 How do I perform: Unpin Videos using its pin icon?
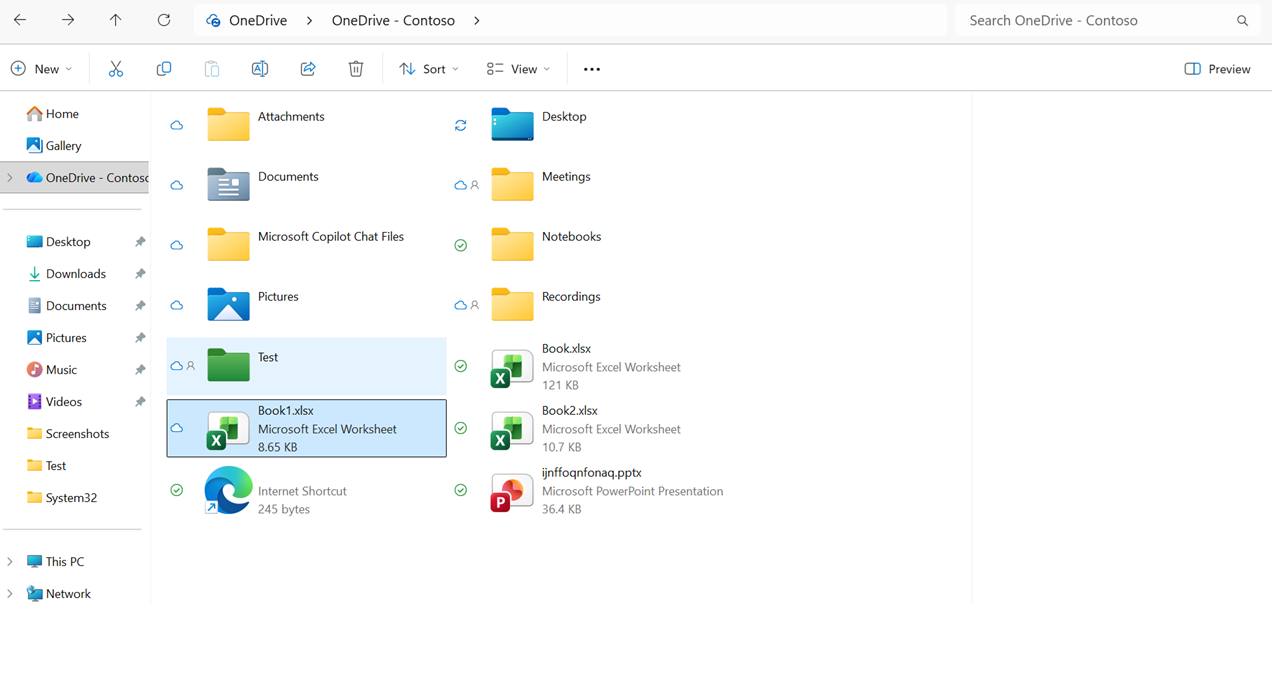pos(140,402)
